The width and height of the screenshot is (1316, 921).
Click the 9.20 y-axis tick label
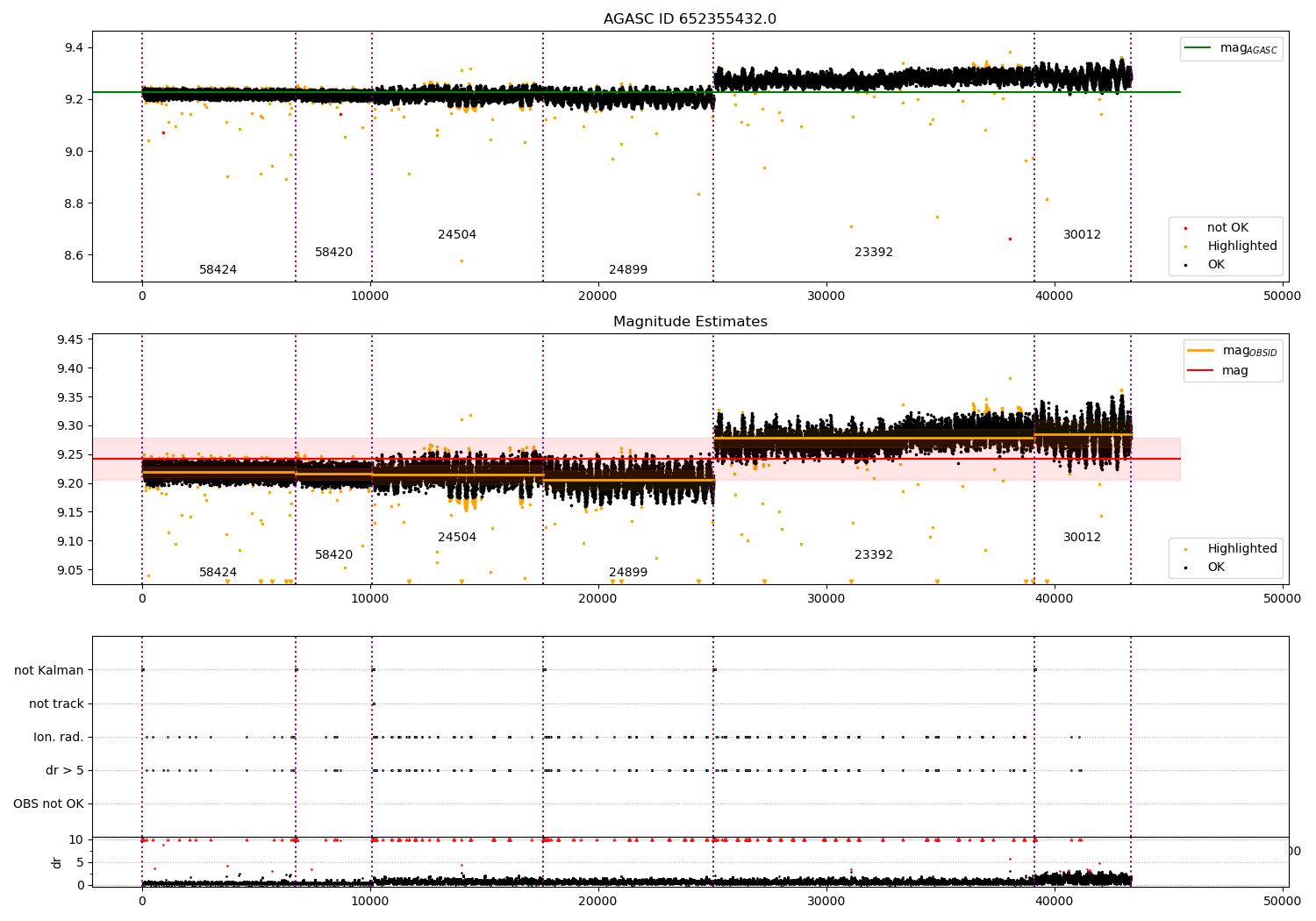[x=71, y=483]
